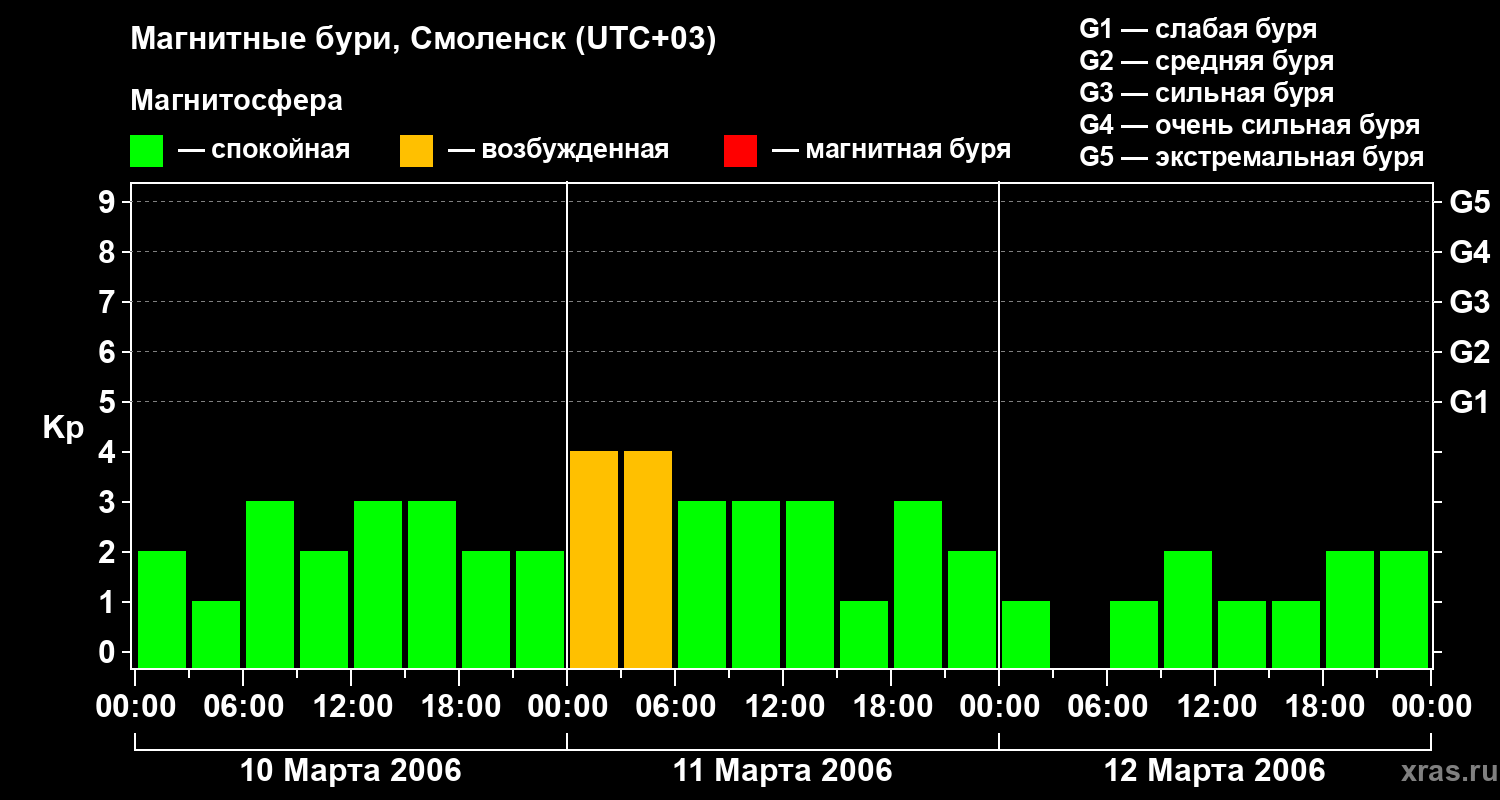Click the orange возбужденная legend swatch
This screenshot has height=800, width=1500.
(416, 151)
